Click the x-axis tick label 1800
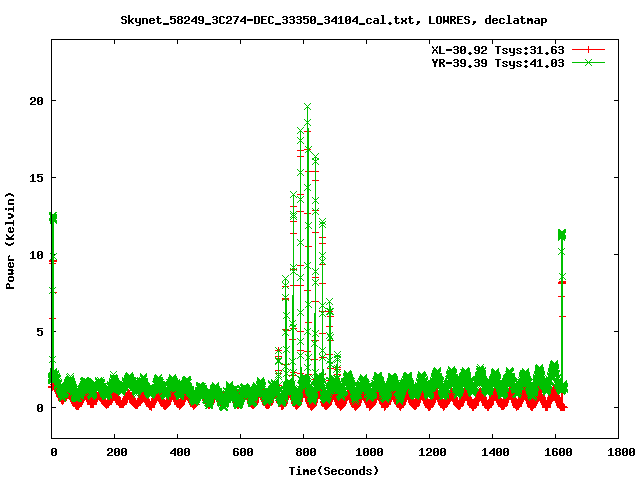This screenshot has height=480, width=640. (x=621, y=452)
